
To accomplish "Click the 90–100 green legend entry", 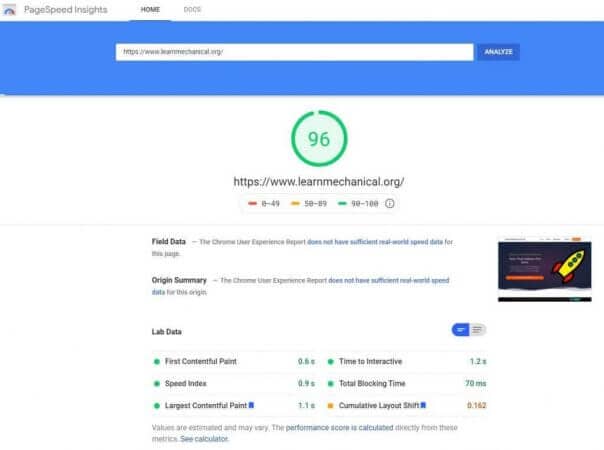I will (358, 203).
